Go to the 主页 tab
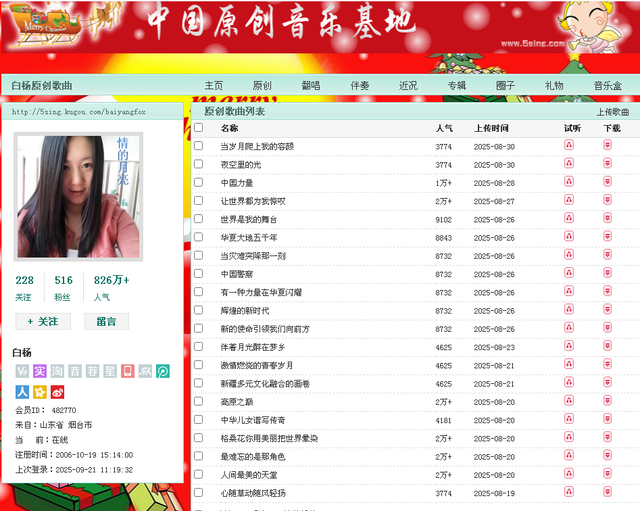The height and width of the screenshot is (511, 640). pyautogui.click(x=214, y=85)
